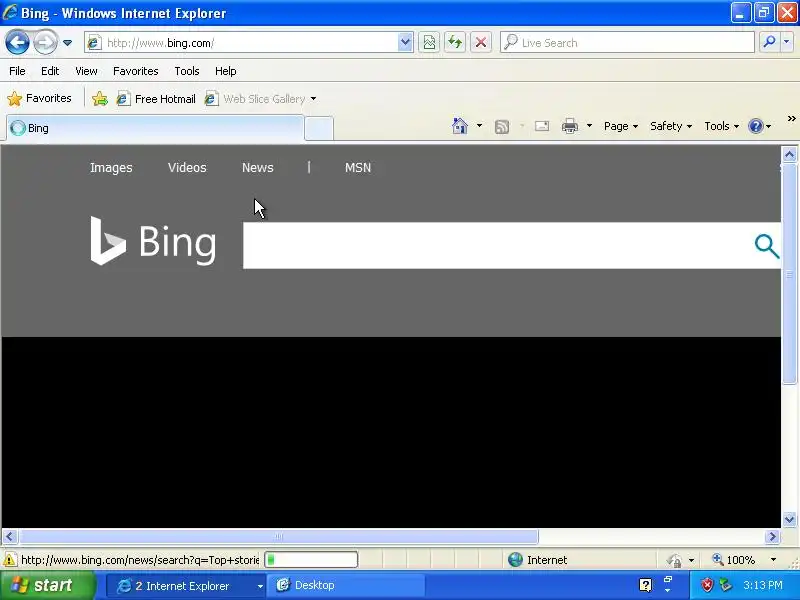
Task: Open the Tools command bar menu
Action: click(x=721, y=126)
